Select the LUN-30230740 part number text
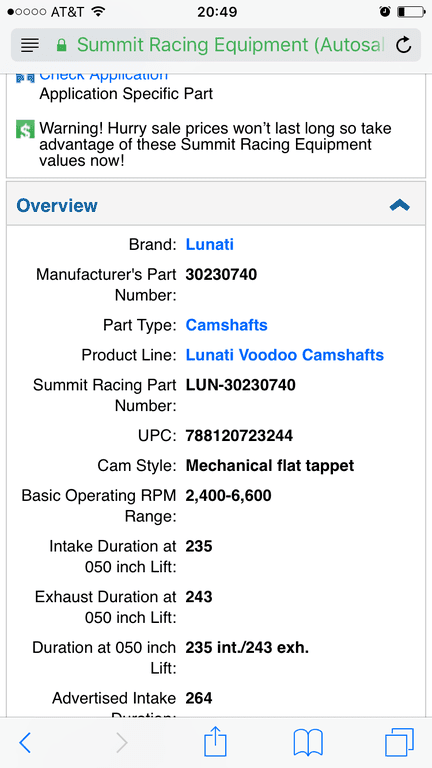Image resolution: width=432 pixels, height=768 pixels. 240,385
